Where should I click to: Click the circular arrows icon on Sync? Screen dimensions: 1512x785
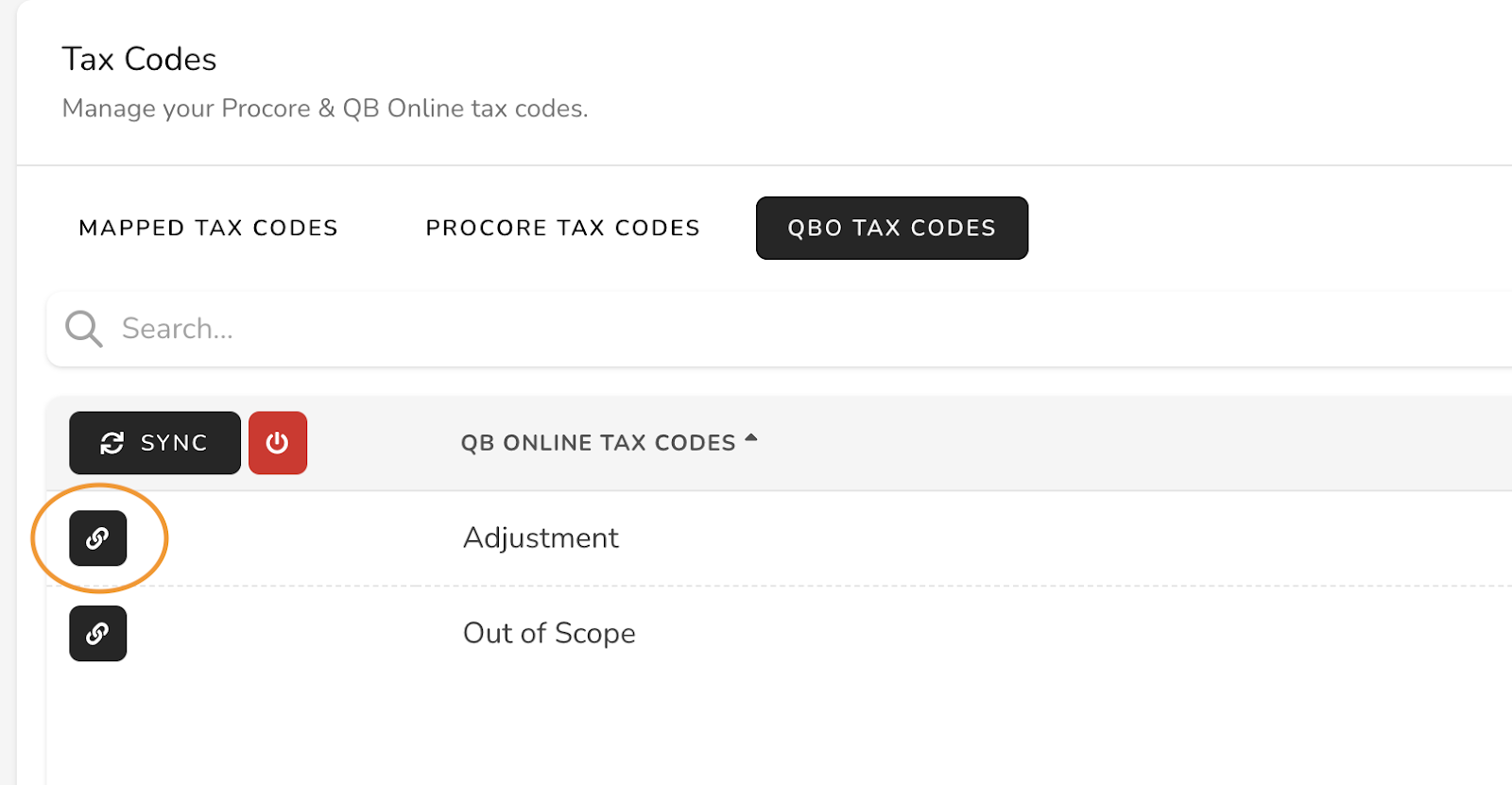(112, 443)
